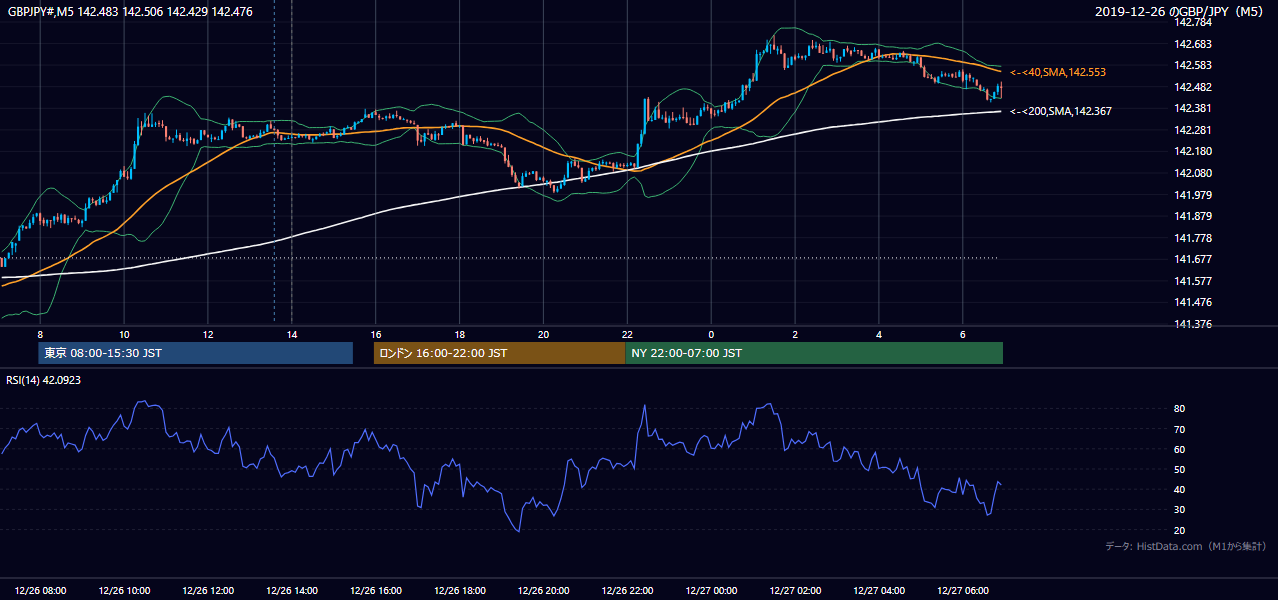Viewport: 1278px width, 600px height.
Task: Click price axis value 141.979
Action: click(1191, 195)
